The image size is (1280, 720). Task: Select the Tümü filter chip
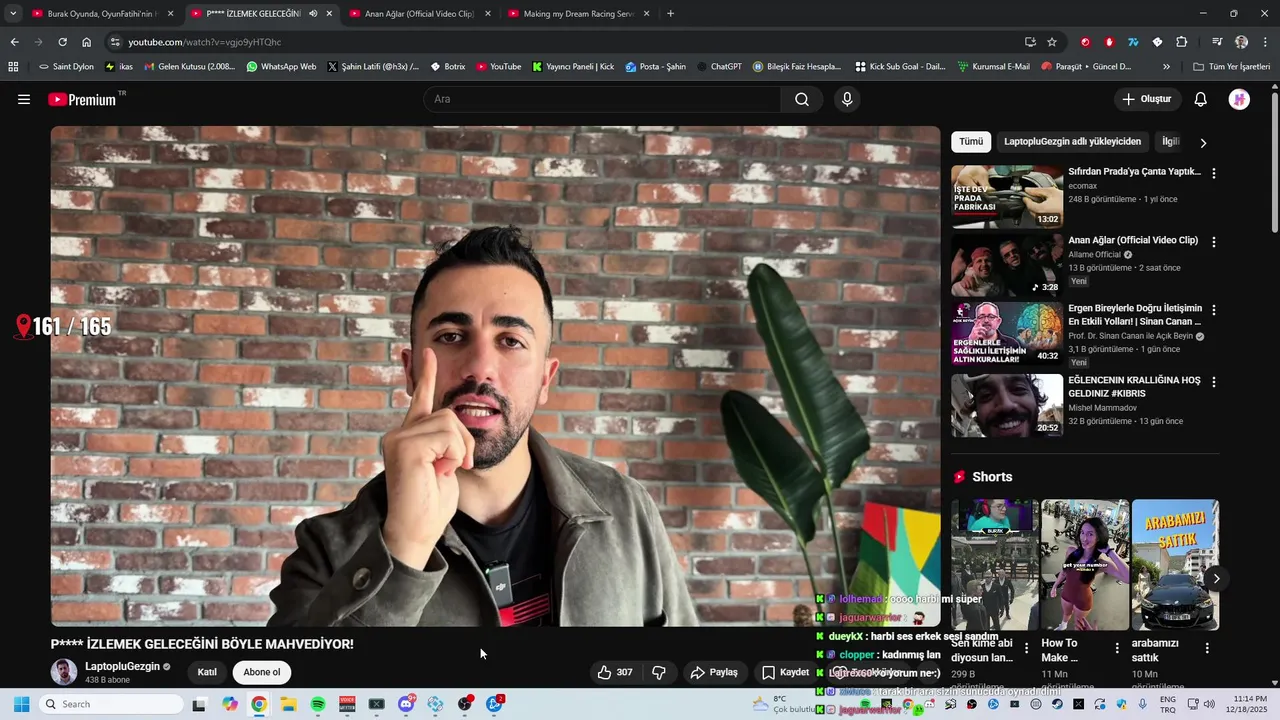[x=971, y=142]
